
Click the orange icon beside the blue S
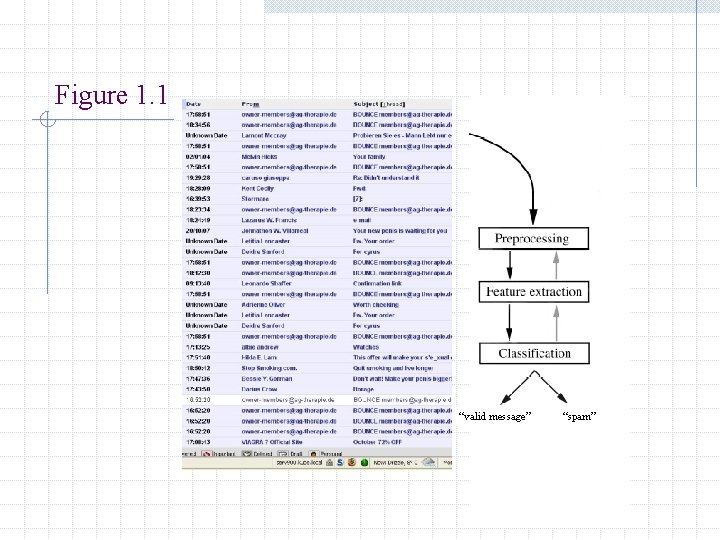coord(352,462)
